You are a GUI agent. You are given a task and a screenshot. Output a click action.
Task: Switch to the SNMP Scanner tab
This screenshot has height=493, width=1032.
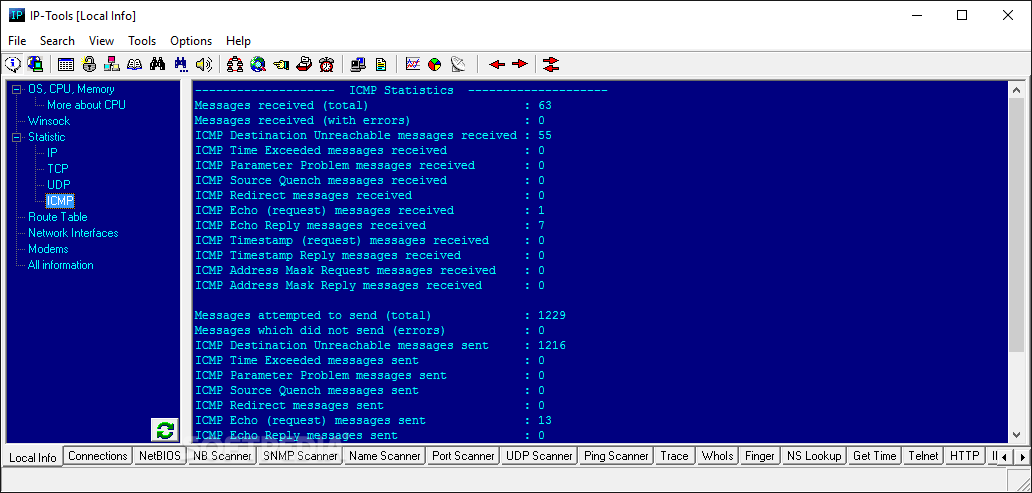pyautogui.click(x=300, y=455)
